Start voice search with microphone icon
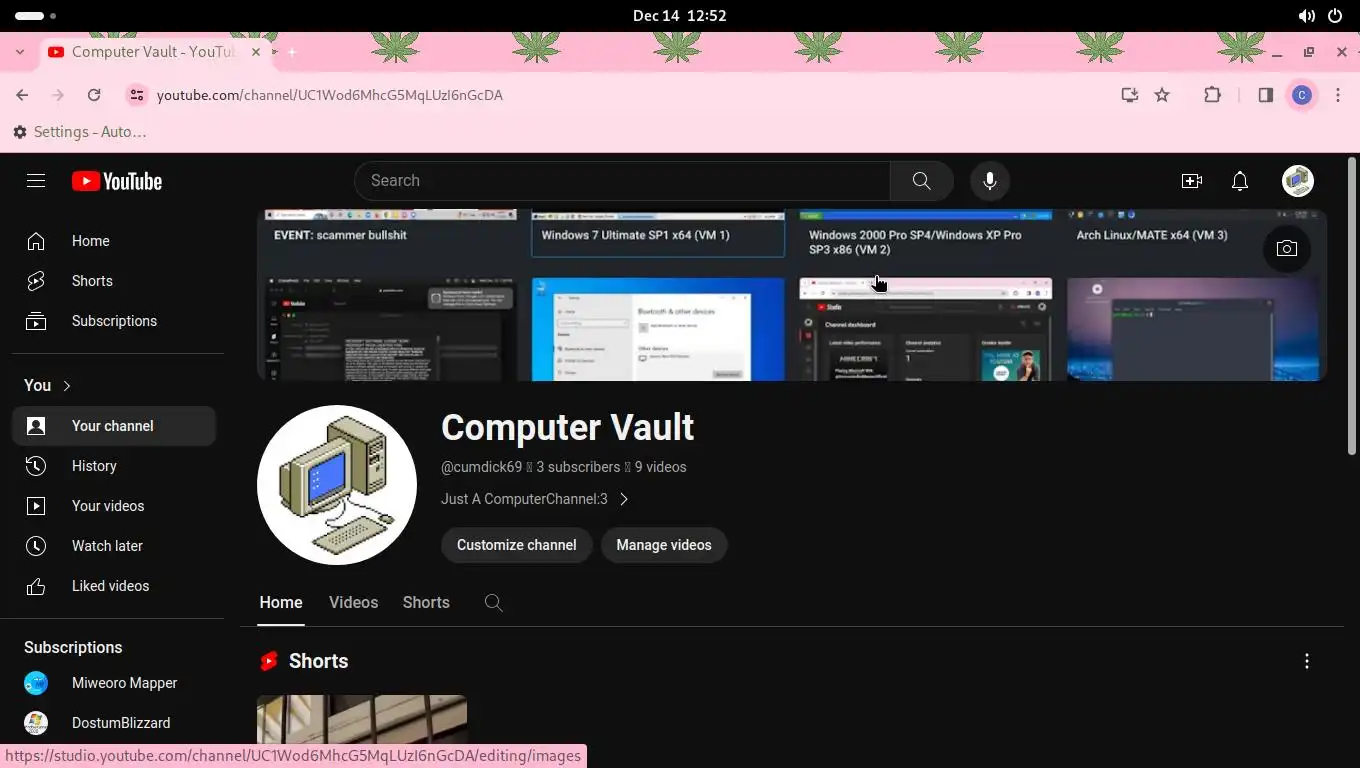Image resolution: width=1360 pixels, height=768 pixels. tap(990, 181)
